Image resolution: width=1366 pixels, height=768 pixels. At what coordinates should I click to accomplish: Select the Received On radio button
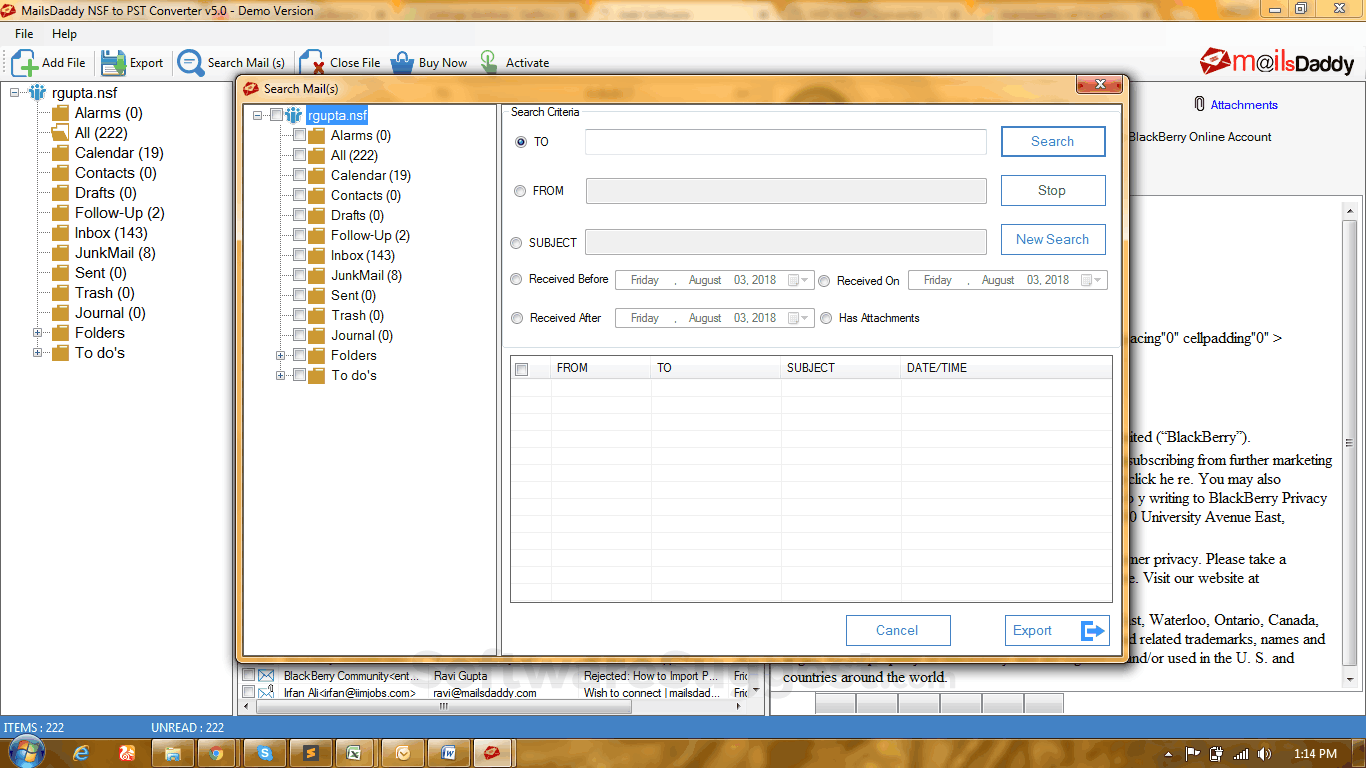pyautogui.click(x=825, y=281)
